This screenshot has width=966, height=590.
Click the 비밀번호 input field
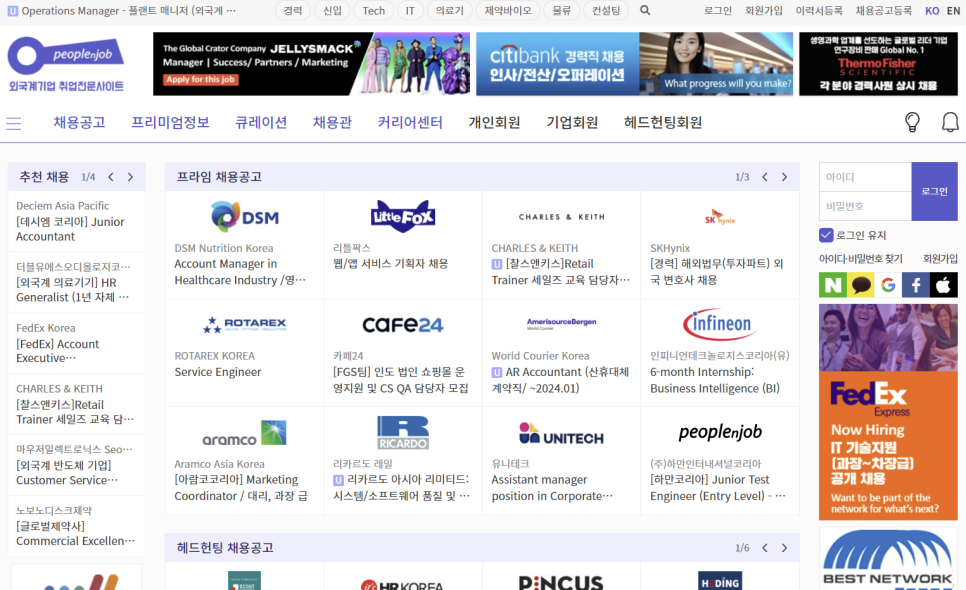tap(865, 206)
